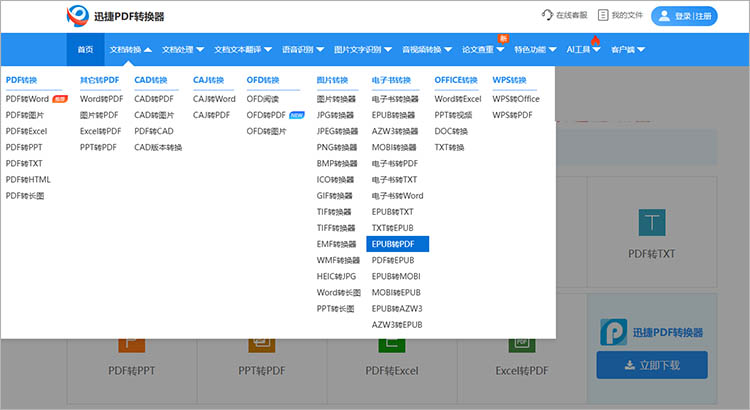
Task: Expand the AI工具 dropdown
Action: [583, 49]
